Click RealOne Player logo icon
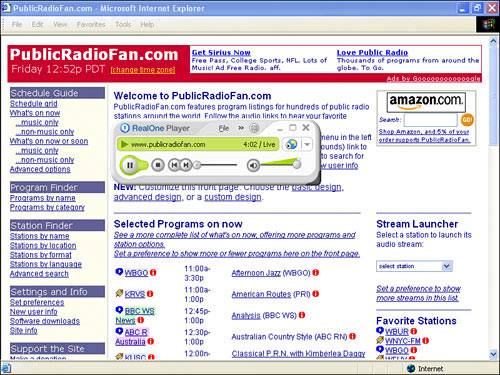Viewport: 500px width, 375px height. pos(124,128)
